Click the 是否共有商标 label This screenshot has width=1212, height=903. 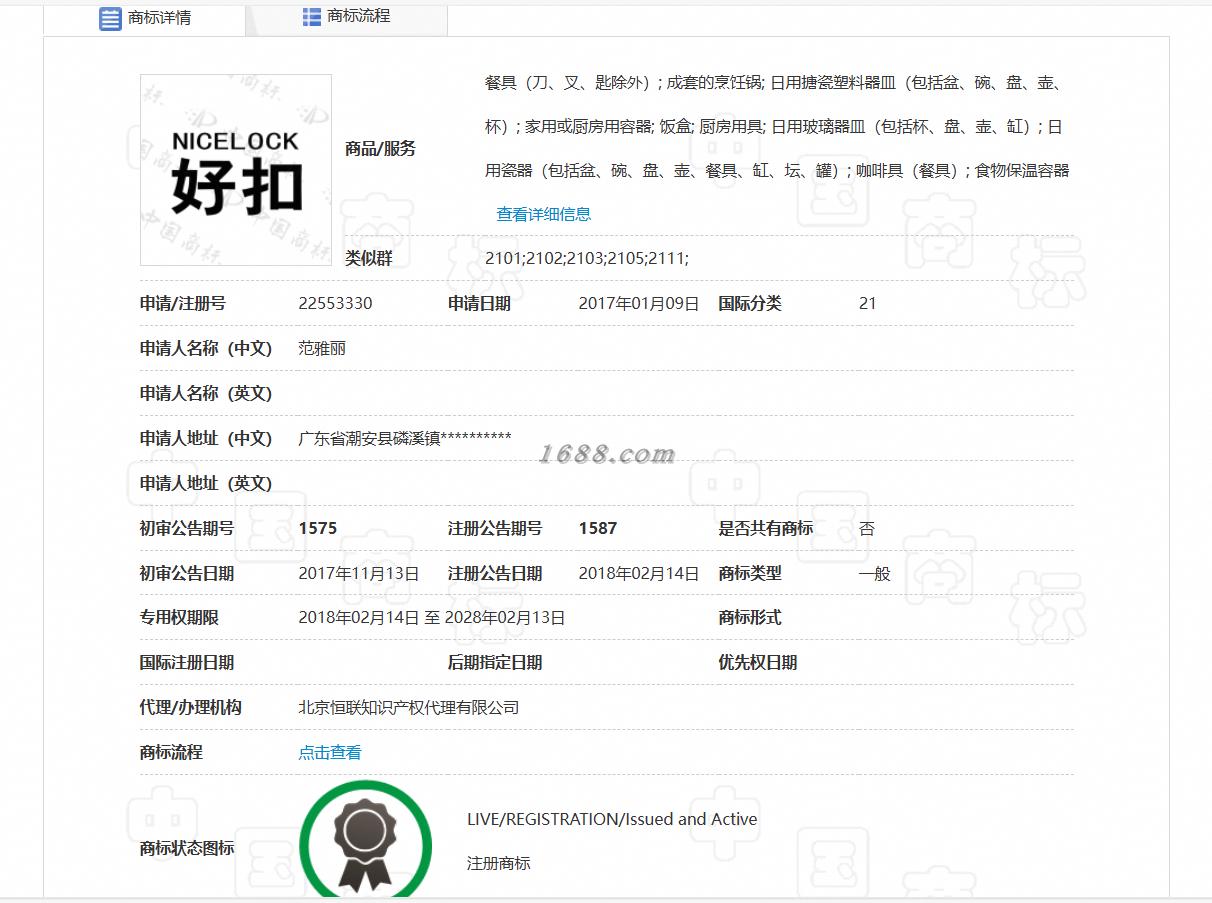766,529
